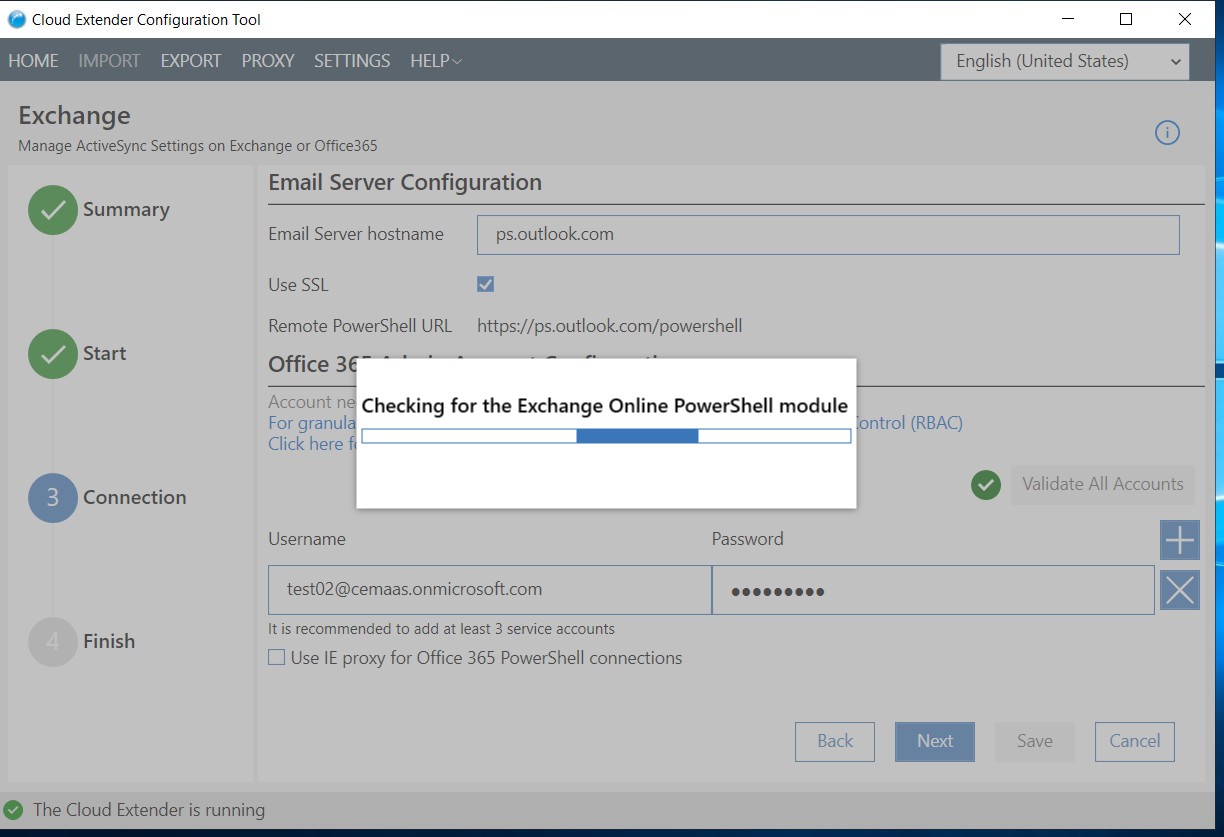Add a new service account row
This screenshot has width=1224, height=837.
click(1179, 539)
